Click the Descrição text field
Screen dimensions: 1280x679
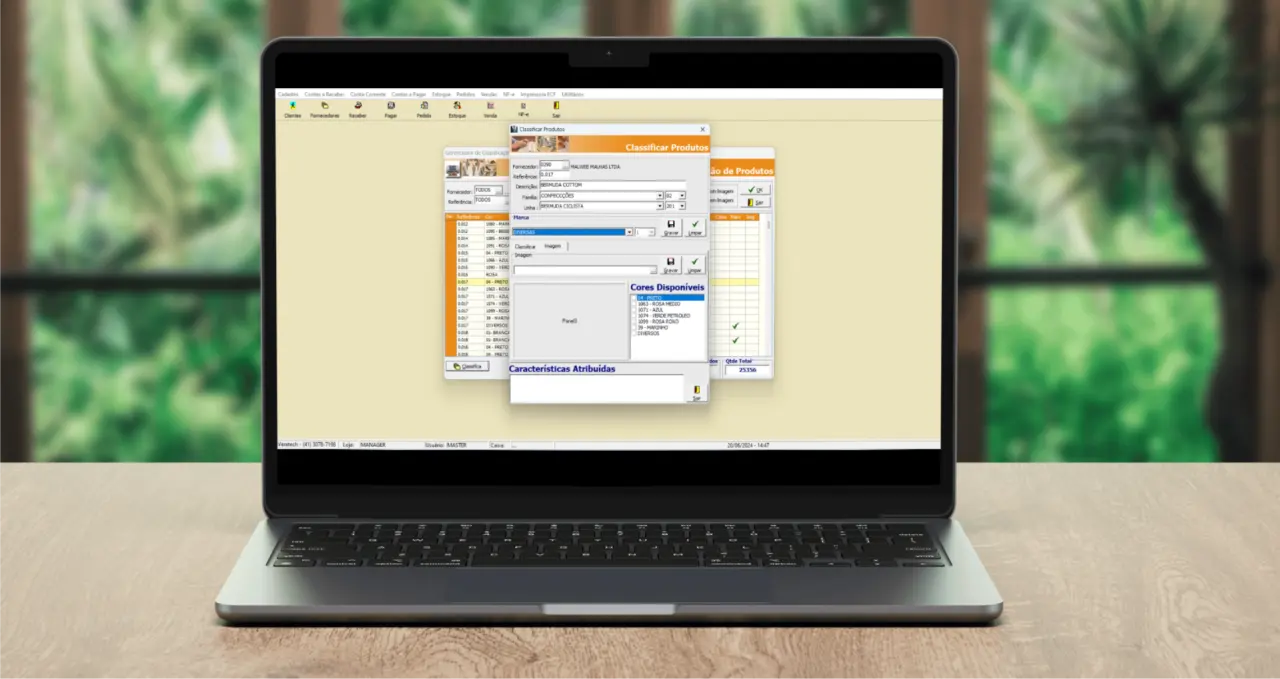(x=612, y=185)
